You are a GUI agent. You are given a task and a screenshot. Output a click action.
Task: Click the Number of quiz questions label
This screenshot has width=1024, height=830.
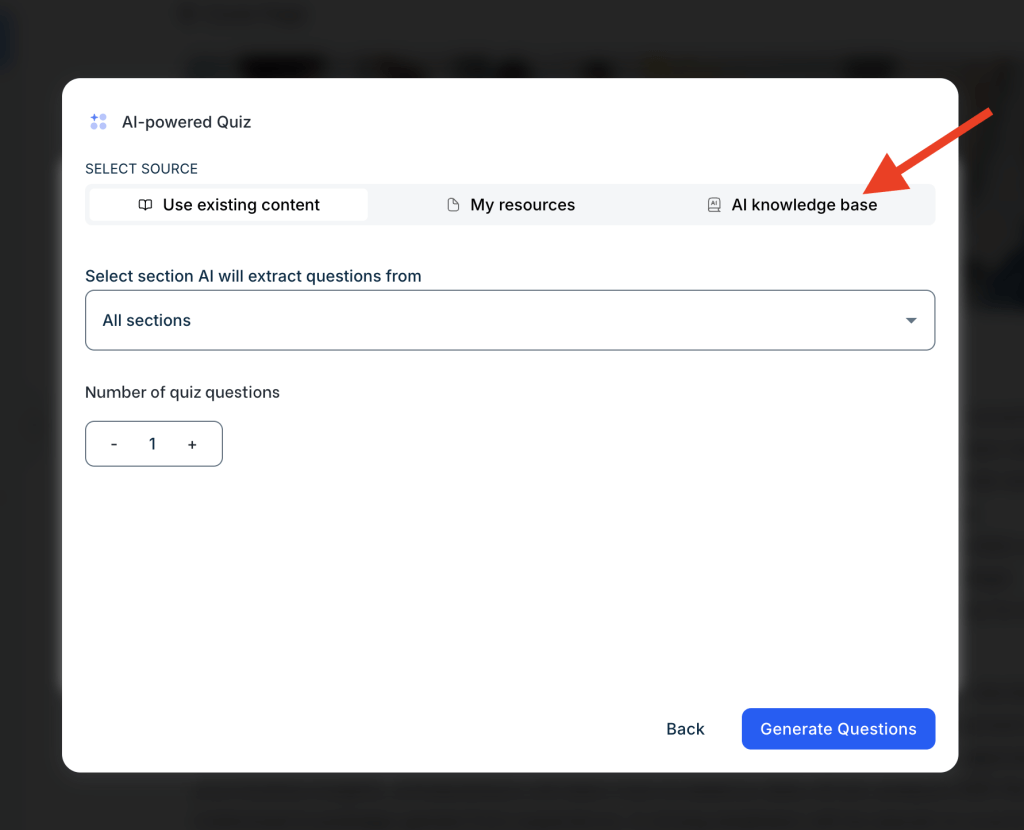[182, 392]
